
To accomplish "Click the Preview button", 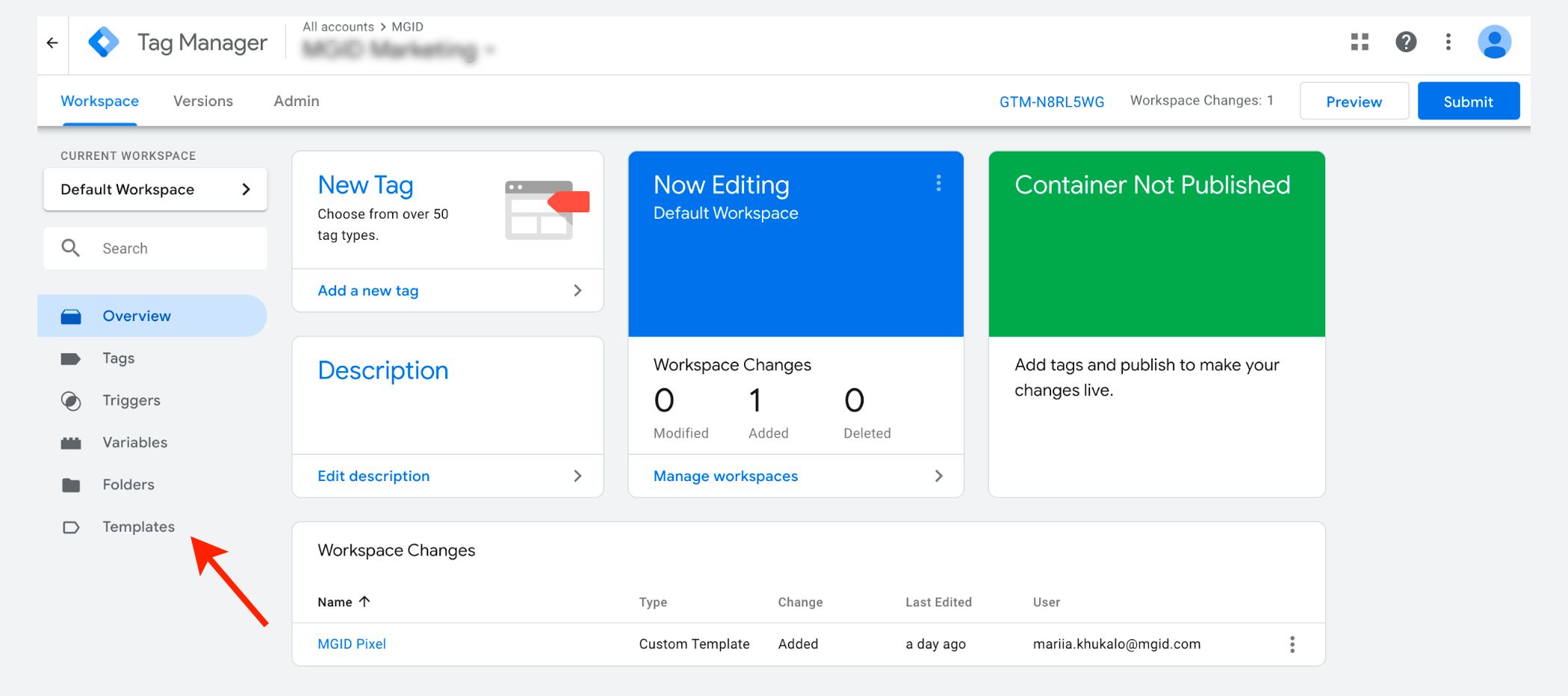I will coord(1354,102).
